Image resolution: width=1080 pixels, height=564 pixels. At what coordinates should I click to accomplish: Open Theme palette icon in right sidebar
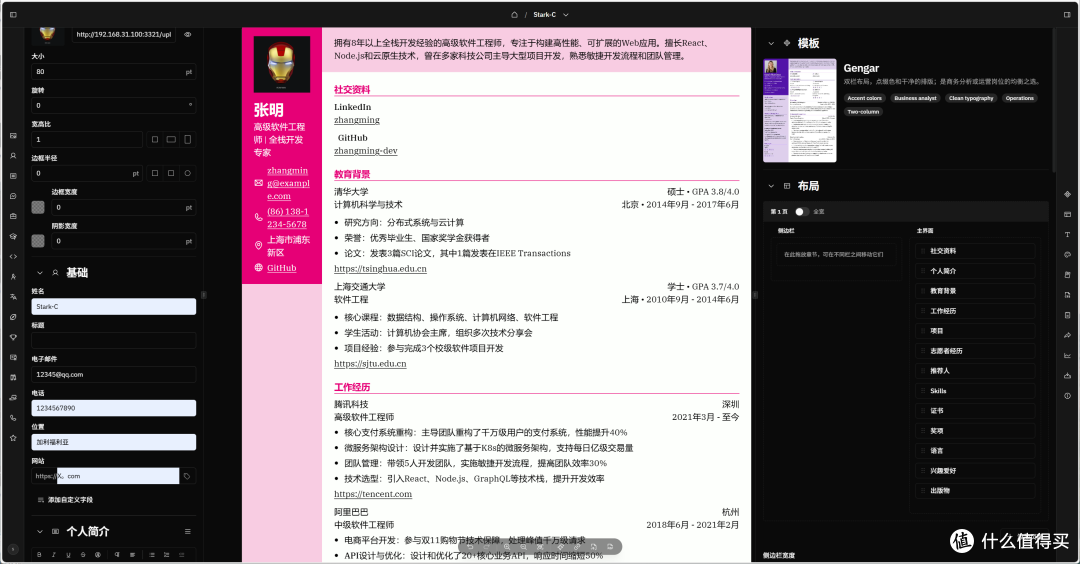coord(1067,255)
